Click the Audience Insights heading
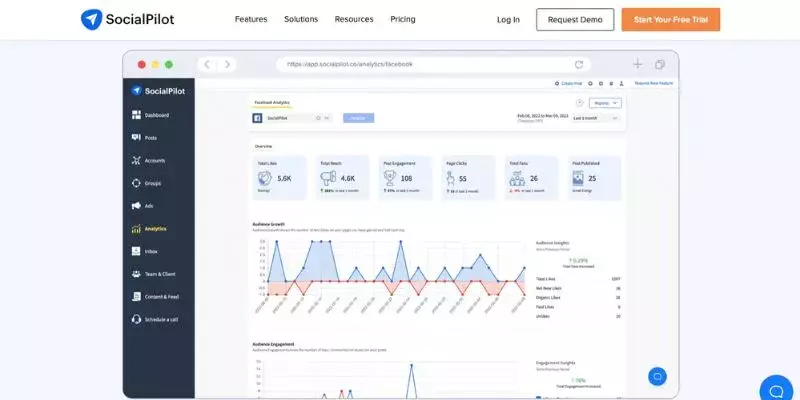The height and width of the screenshot is (400, 800). tap(552, 243)
